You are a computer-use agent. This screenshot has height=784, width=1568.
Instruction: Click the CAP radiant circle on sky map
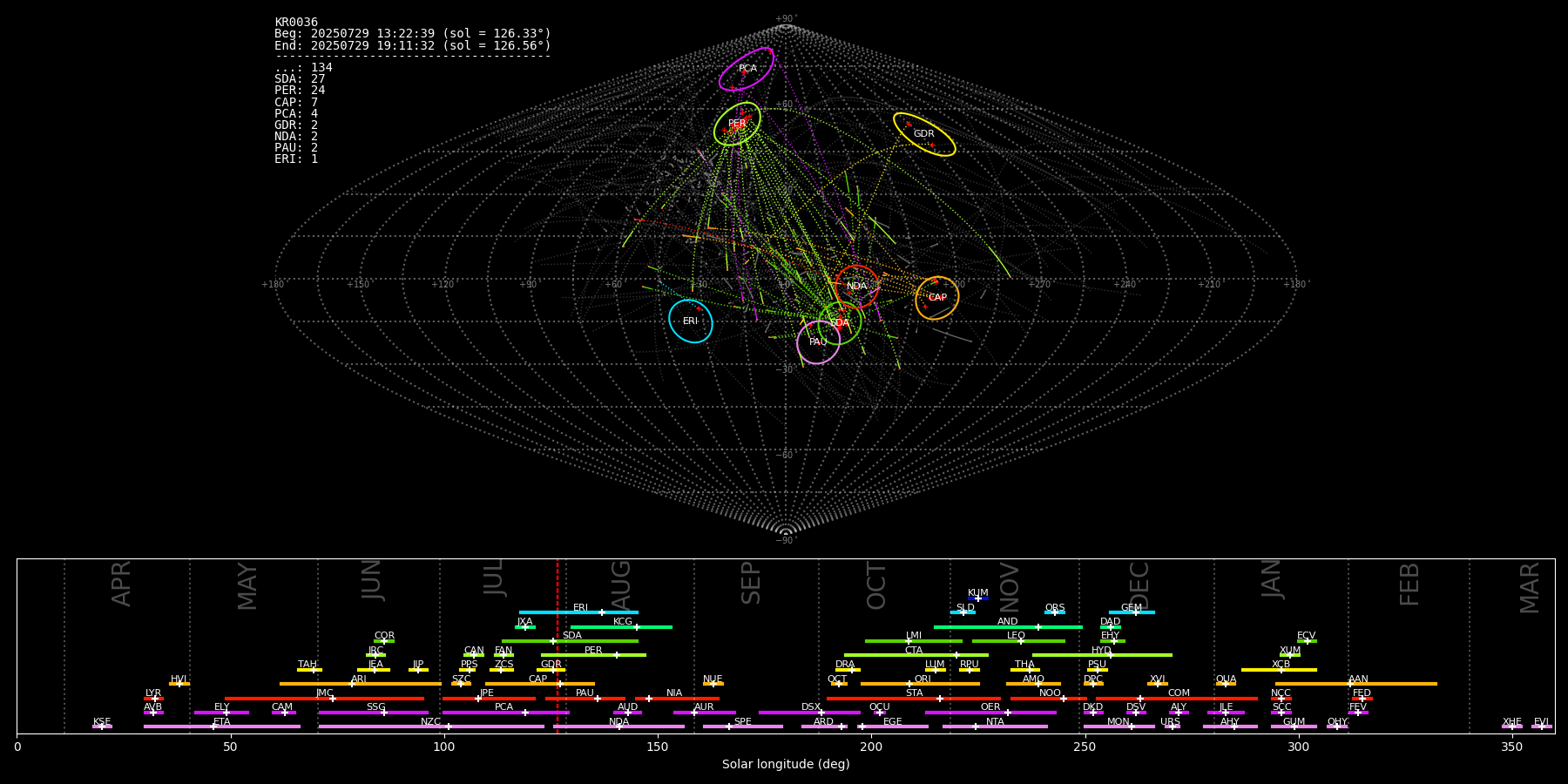pyautogui.click(x=937, y=298)
